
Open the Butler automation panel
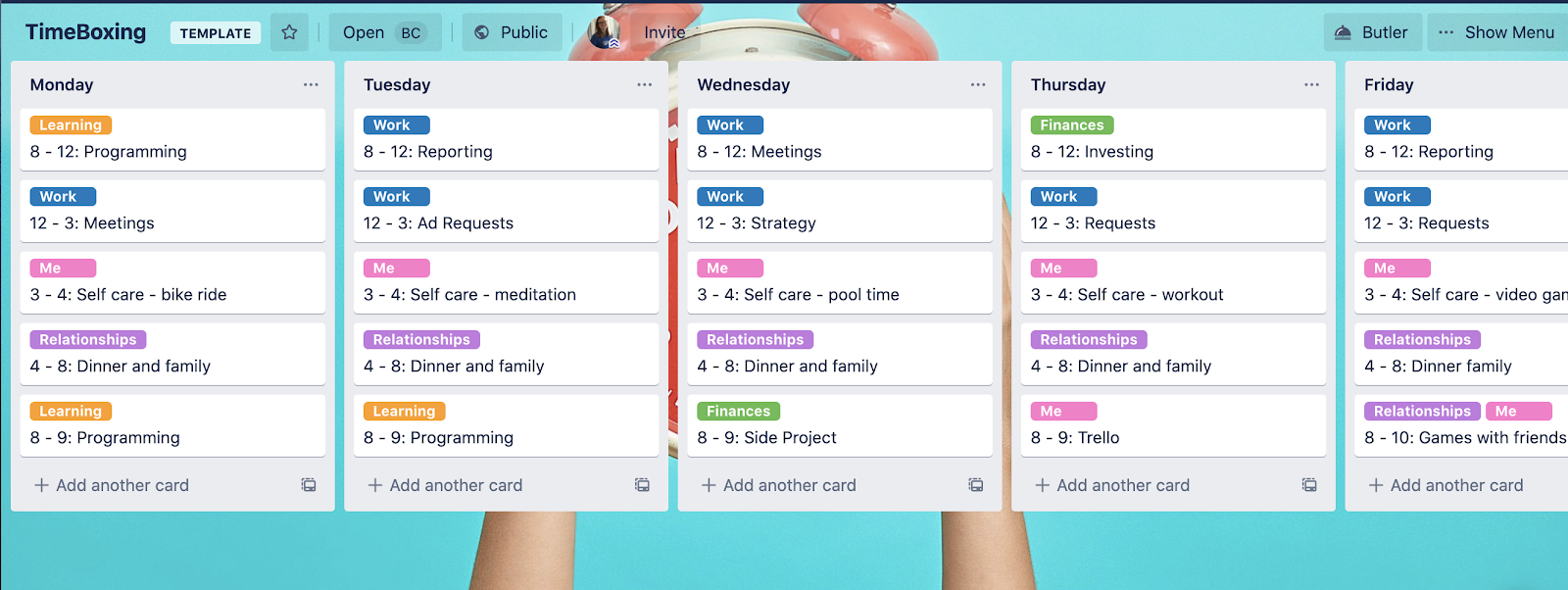tap(1370, 32)
